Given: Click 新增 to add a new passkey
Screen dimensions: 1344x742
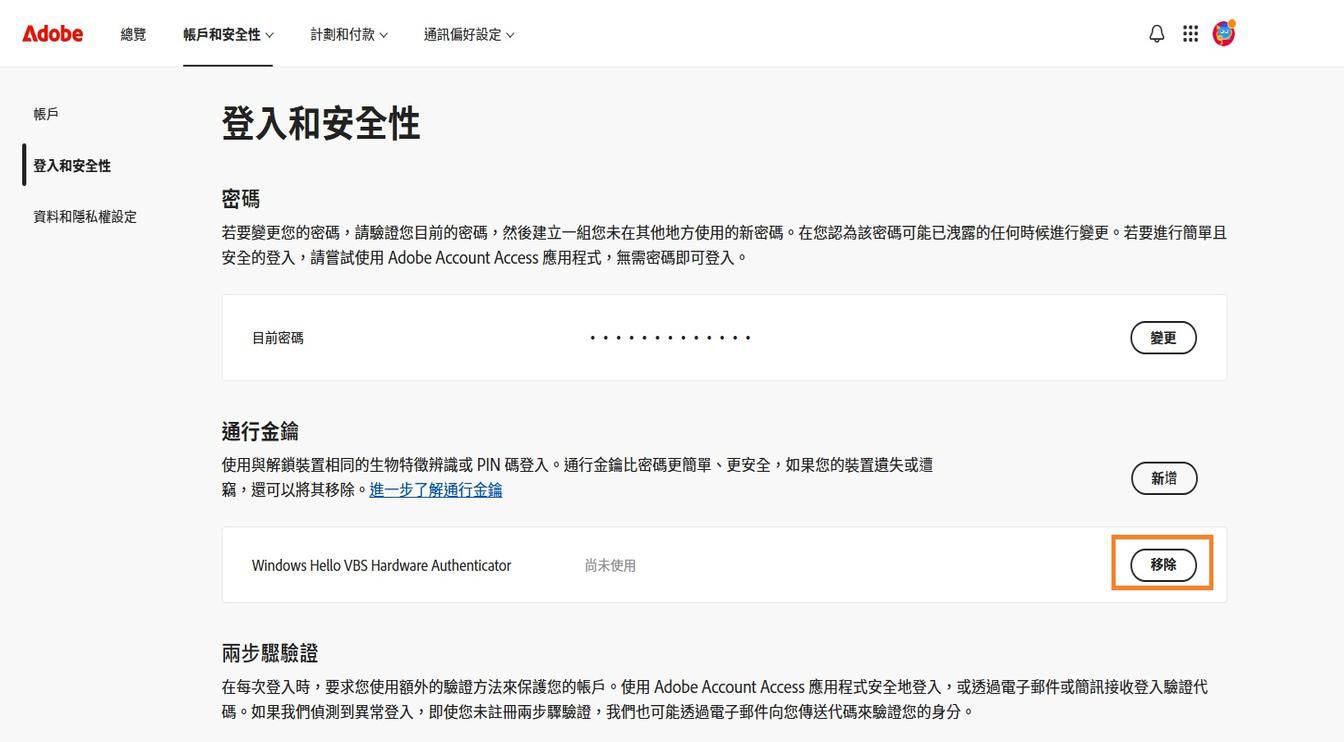Looking at the screenshot, I should point(1163,478).
